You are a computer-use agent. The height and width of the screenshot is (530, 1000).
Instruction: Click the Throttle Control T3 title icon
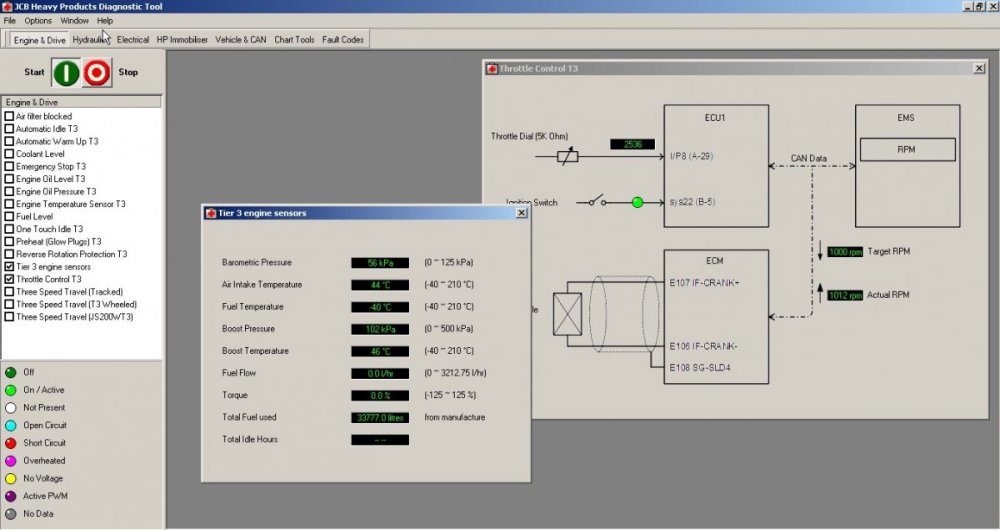491,68
